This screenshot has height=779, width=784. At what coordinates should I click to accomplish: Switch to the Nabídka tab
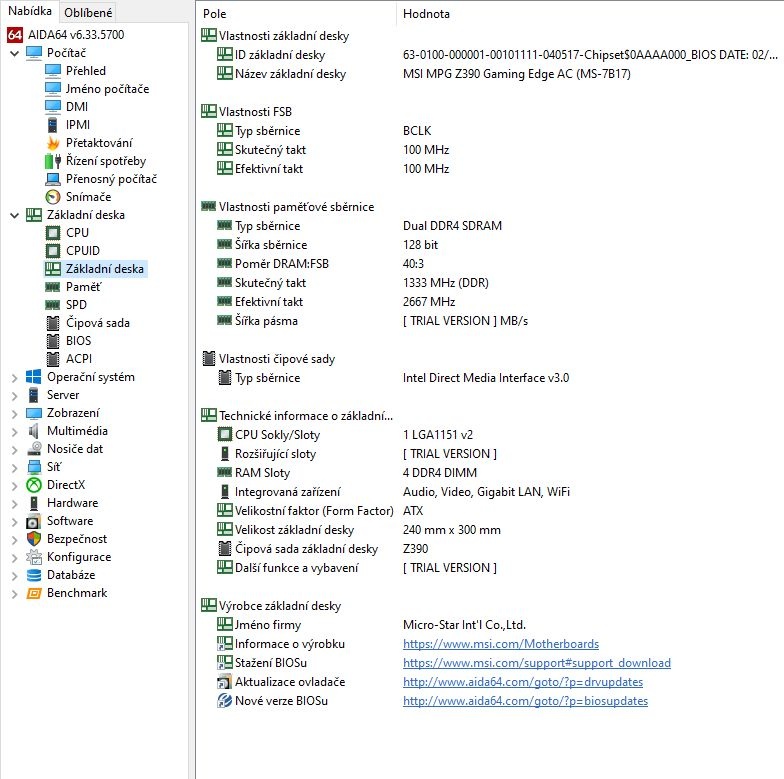[x=29, y=11]
